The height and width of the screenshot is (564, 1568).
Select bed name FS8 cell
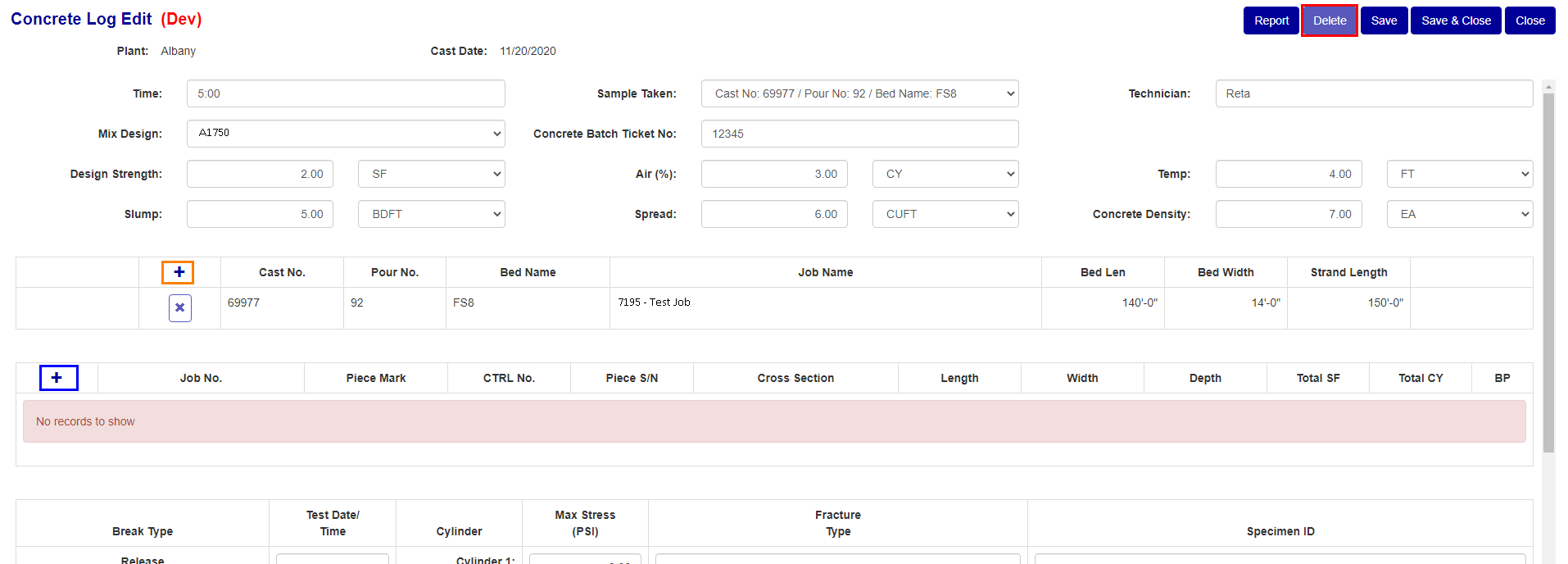528,308
